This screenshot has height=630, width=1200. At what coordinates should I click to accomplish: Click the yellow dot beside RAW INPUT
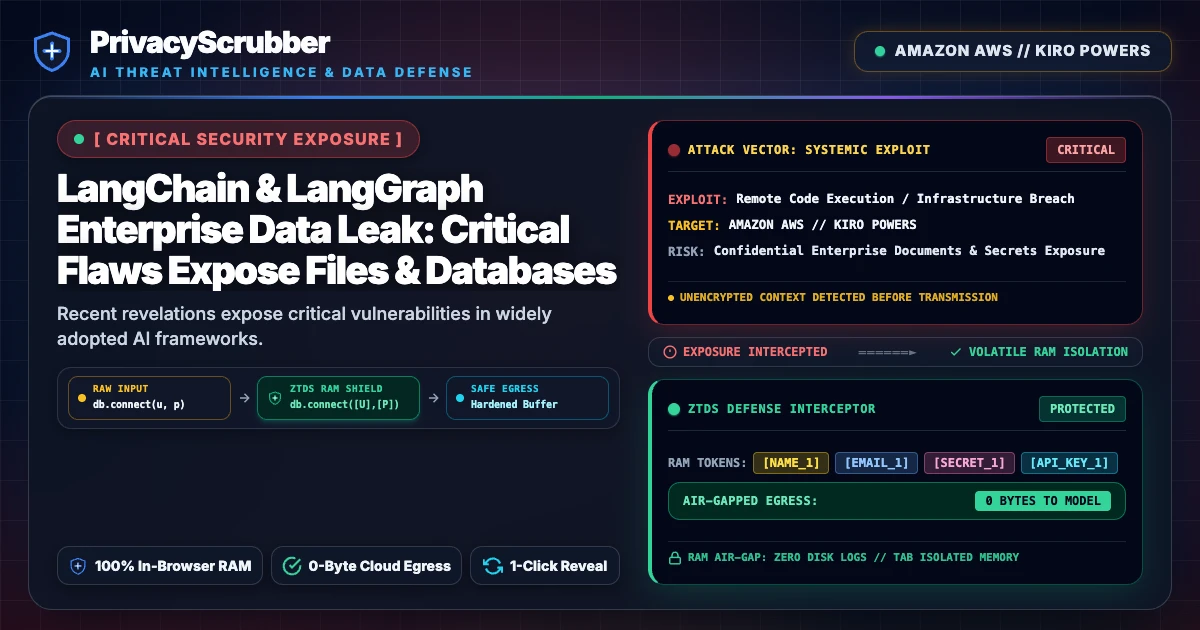tap(82, 397)
